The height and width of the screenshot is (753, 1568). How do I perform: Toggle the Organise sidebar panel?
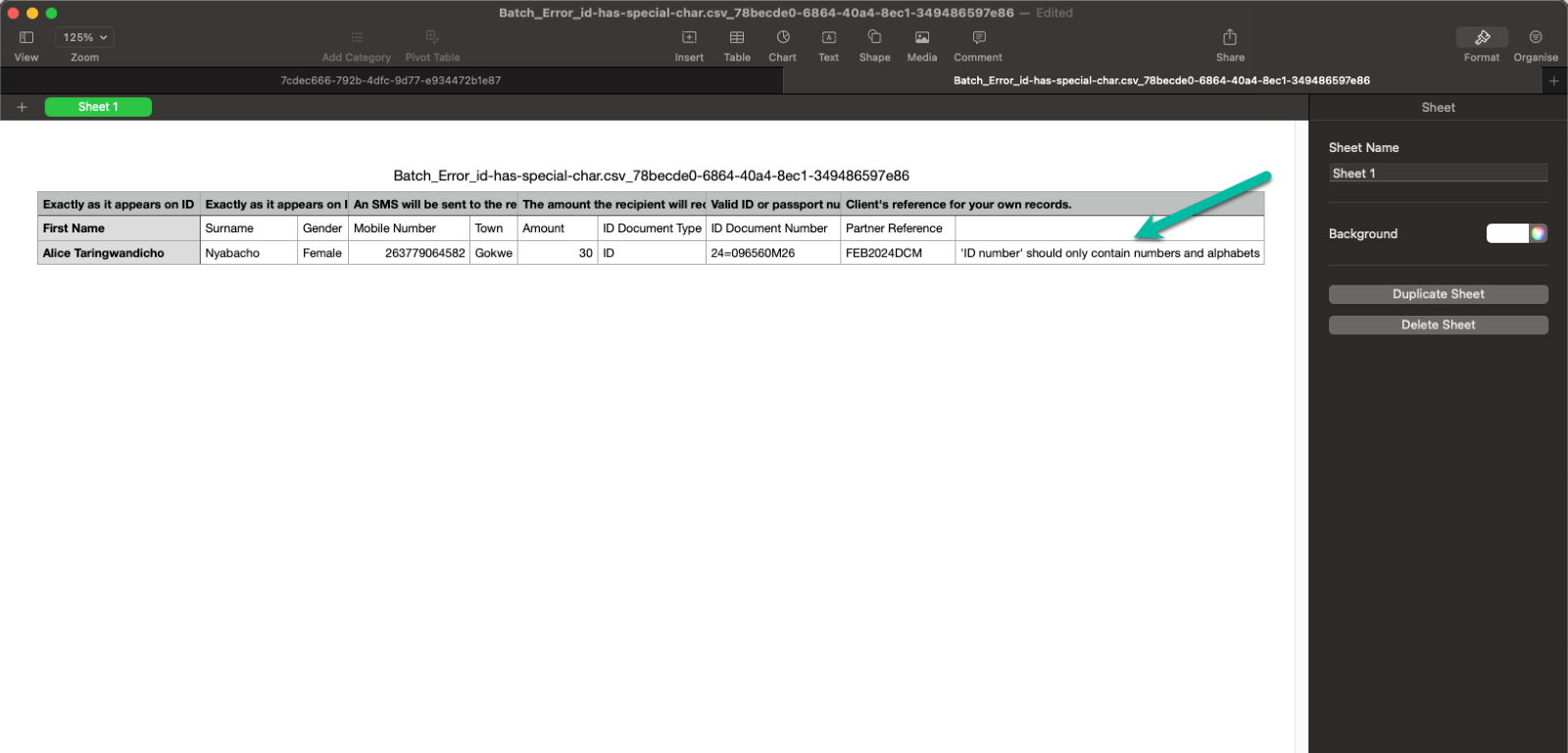click(1536, 37)
